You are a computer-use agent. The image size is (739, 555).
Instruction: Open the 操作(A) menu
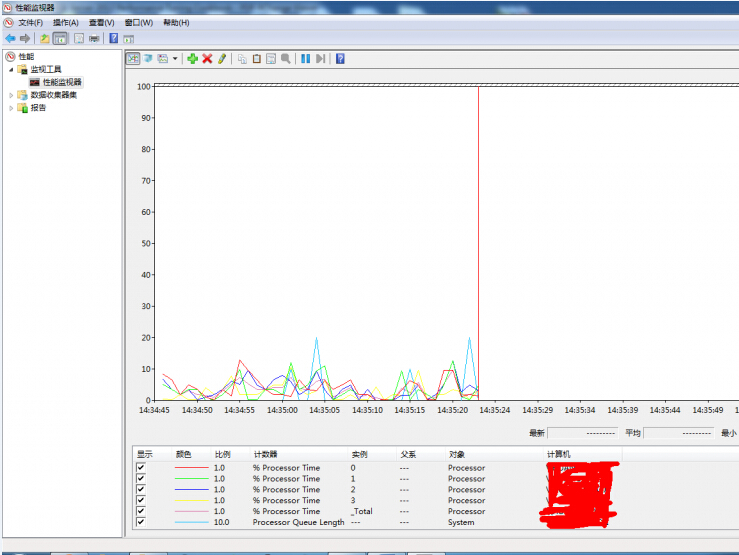click(66, 22)
